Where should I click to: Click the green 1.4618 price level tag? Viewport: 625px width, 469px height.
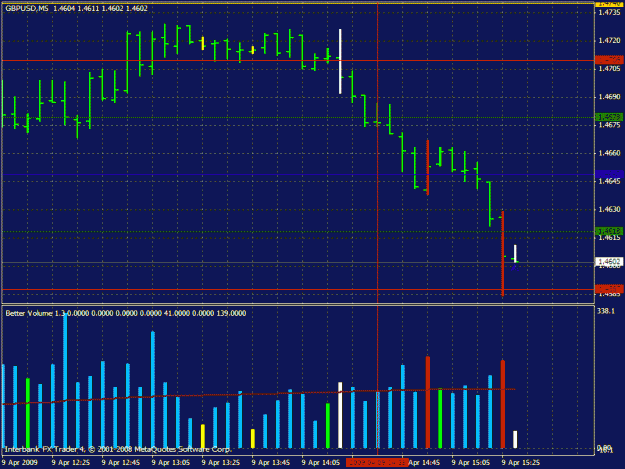click(609, 231)
